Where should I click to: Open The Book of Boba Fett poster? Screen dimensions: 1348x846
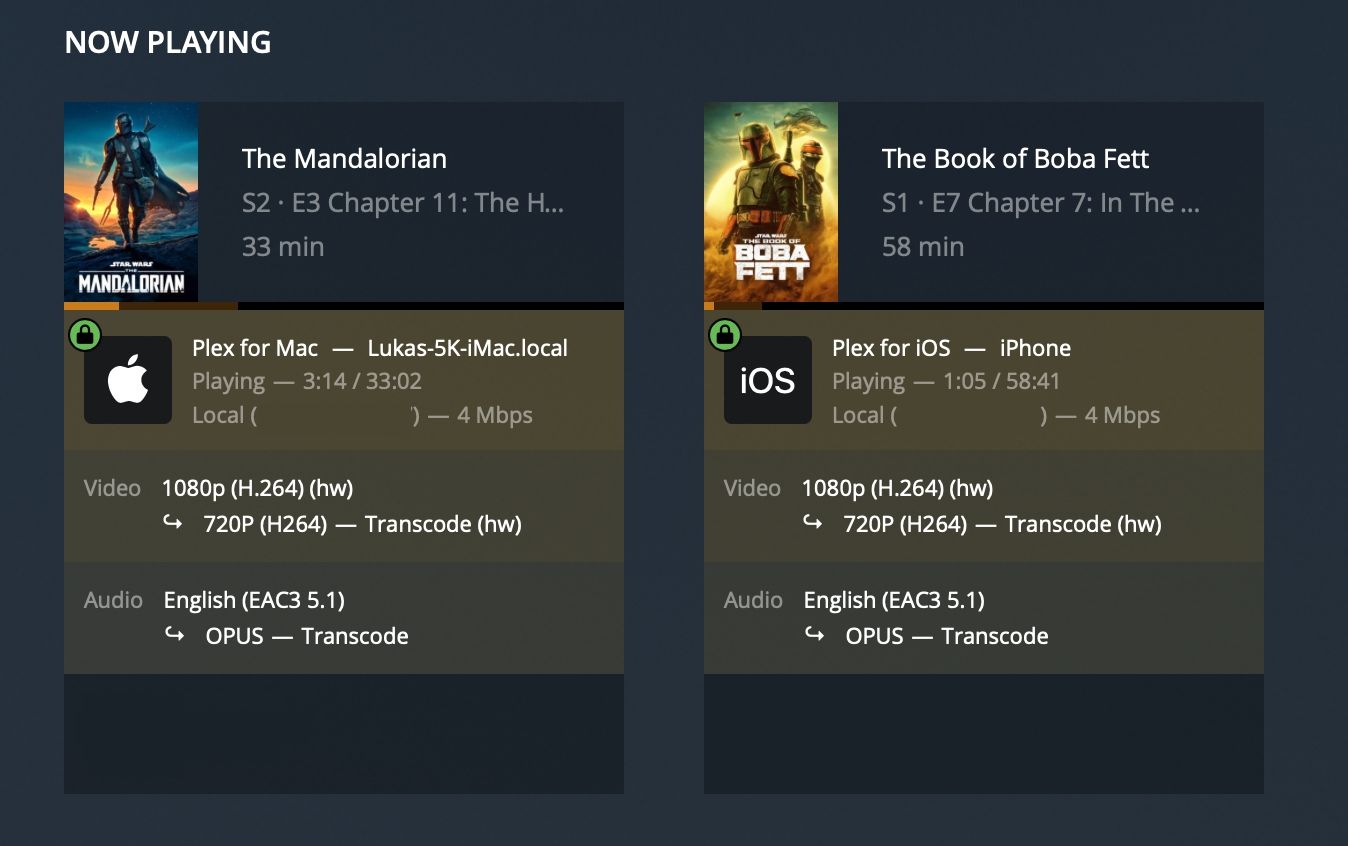[x=770, y=201]
